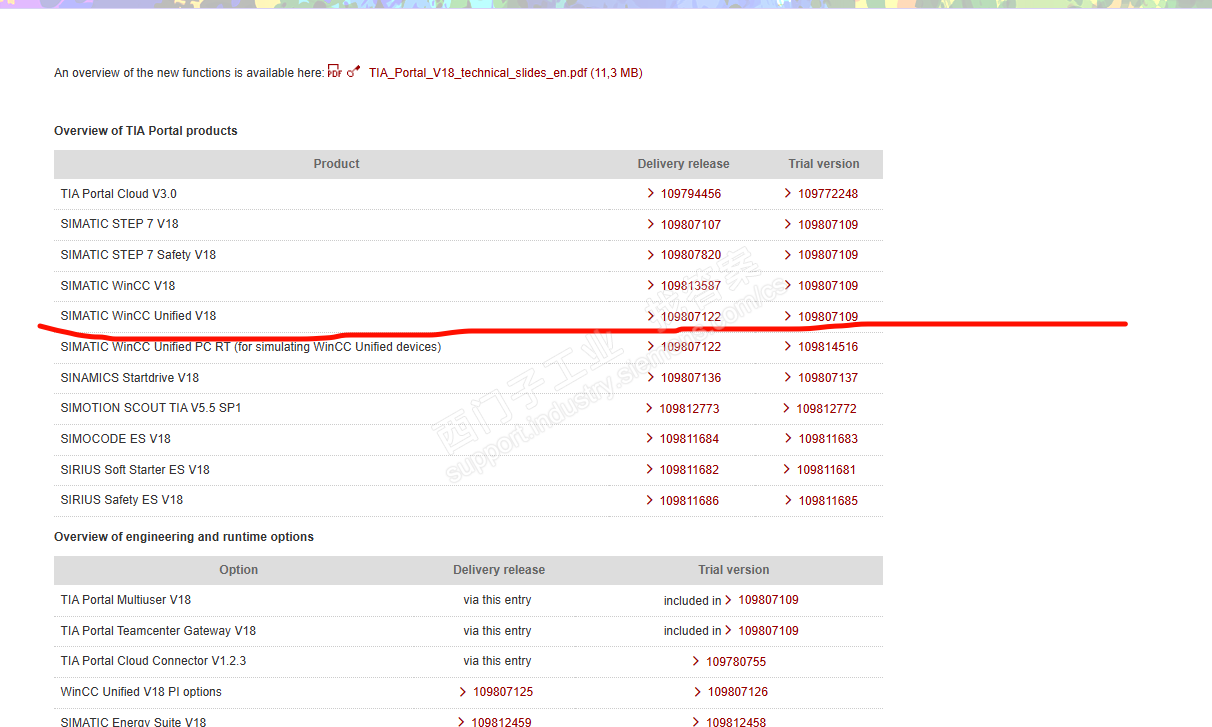This screenshot has height=727, width=1212.
Task: Open trial version 109814516 for WinCC Unified PC RT
Action: point(828,347)
